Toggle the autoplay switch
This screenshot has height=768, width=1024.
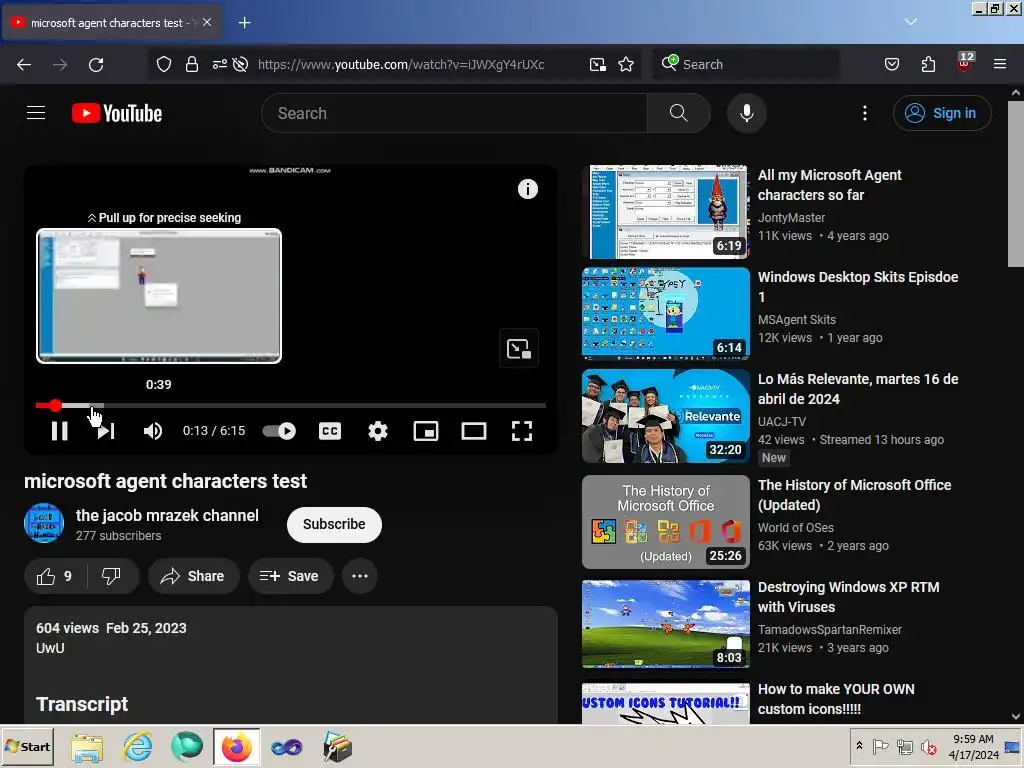pyautogui.click(x=279, y=431)
